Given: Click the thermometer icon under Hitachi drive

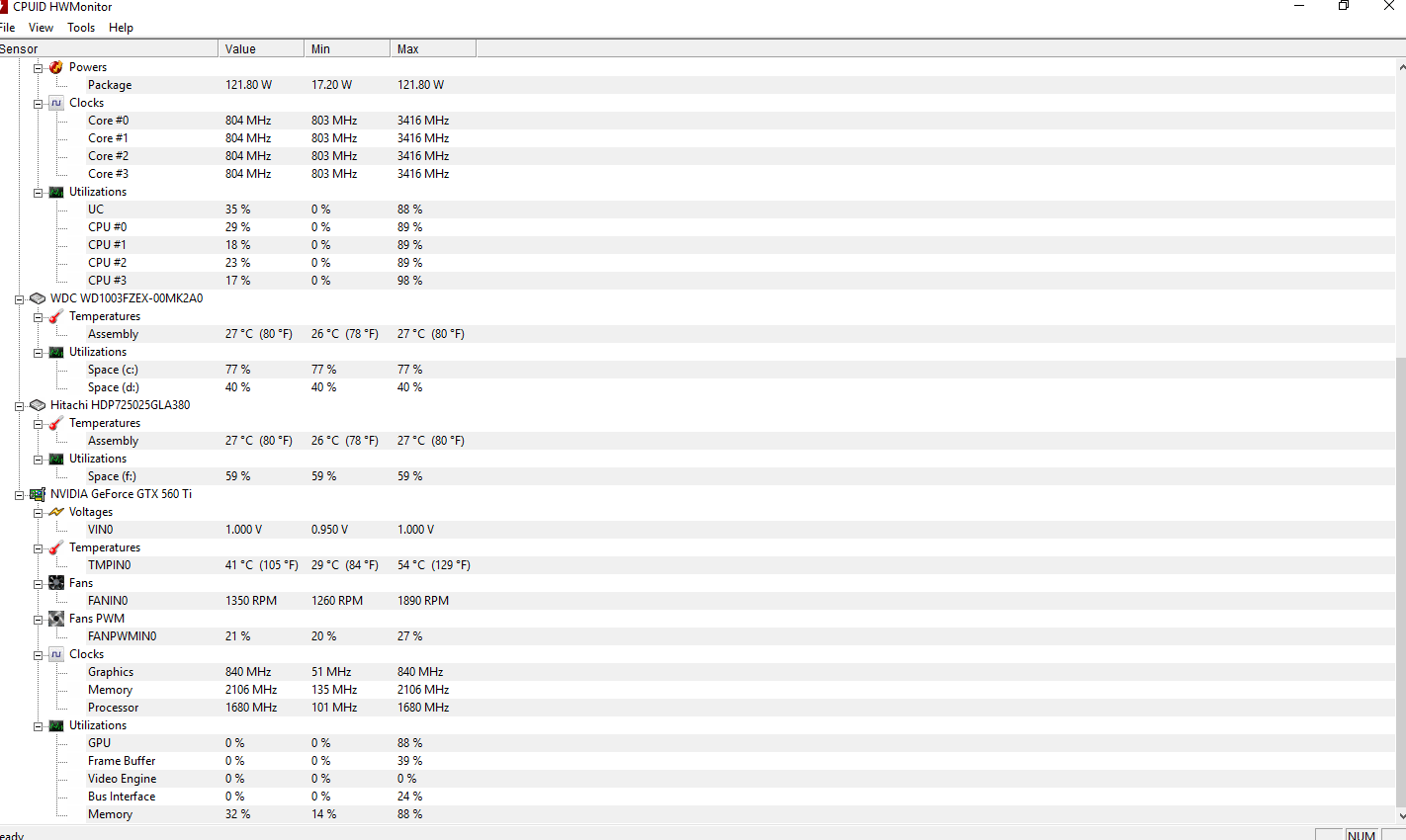Looking at the screenshot, I should click(56, 423).
